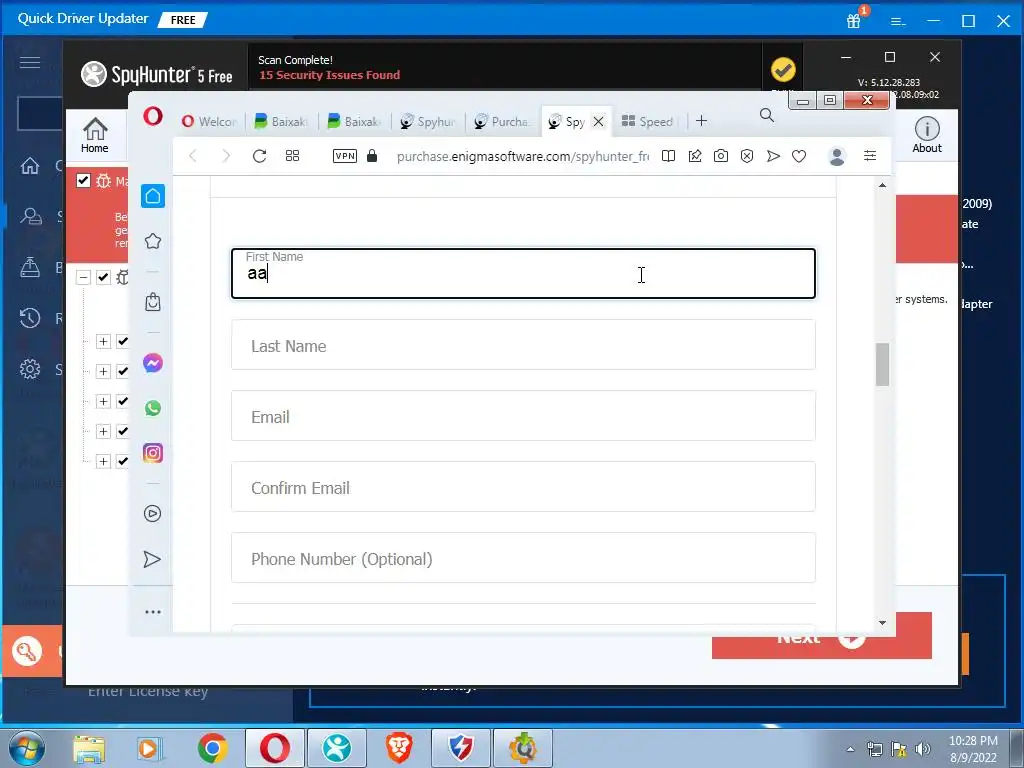Collapse SpyHunter tree minus expander

coord(83,278)
